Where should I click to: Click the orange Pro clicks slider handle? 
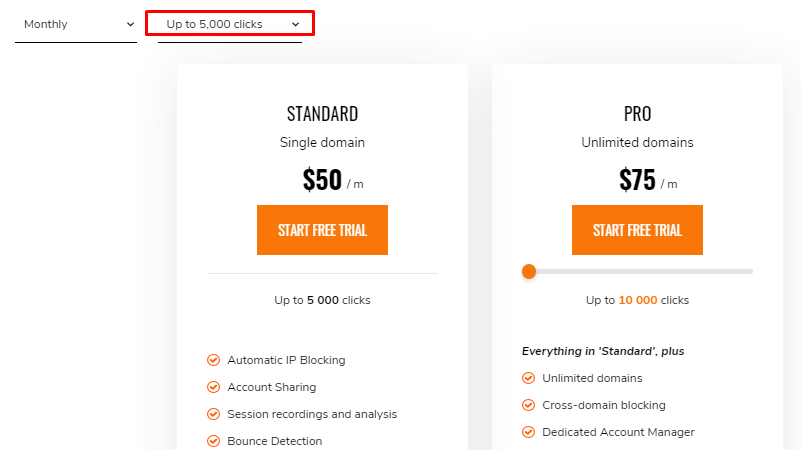pos(529,271)
